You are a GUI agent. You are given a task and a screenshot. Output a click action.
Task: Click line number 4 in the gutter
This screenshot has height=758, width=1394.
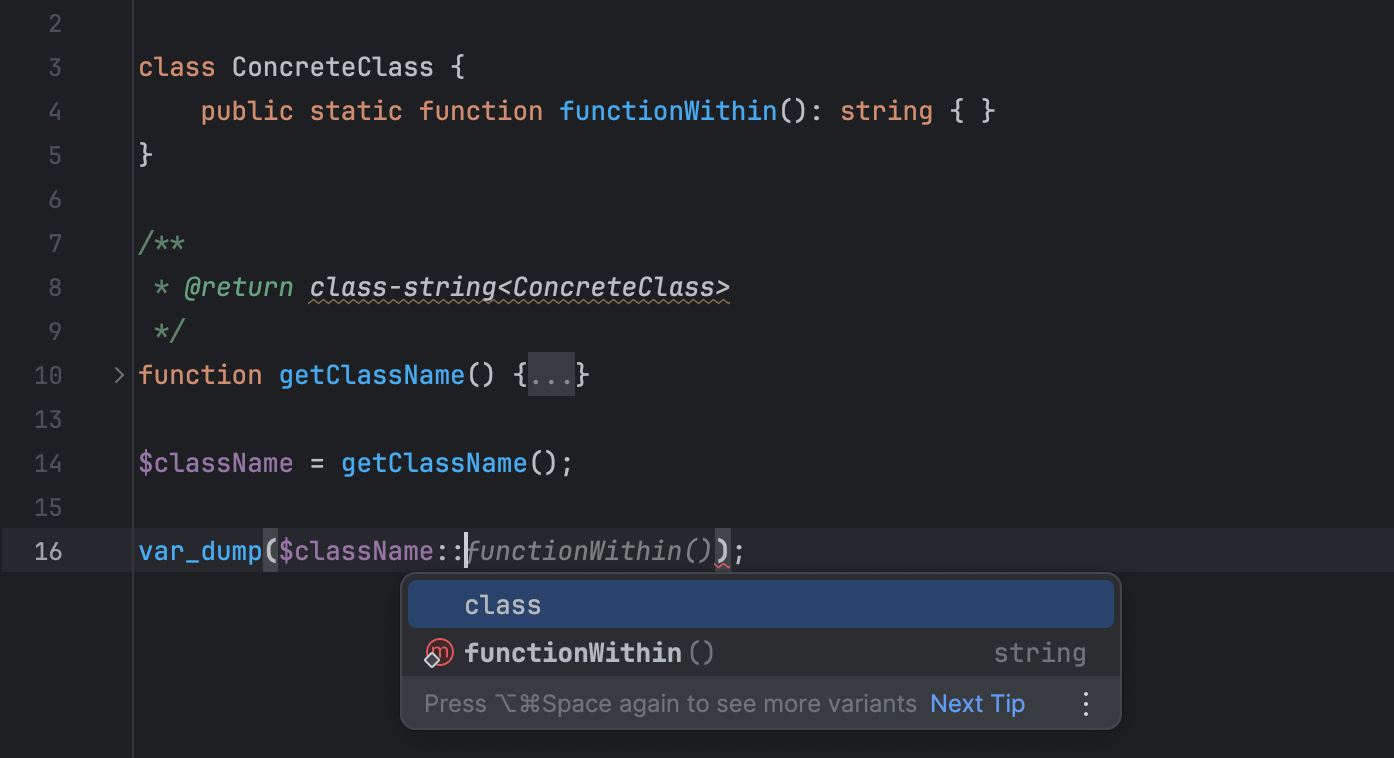(54, 111)
